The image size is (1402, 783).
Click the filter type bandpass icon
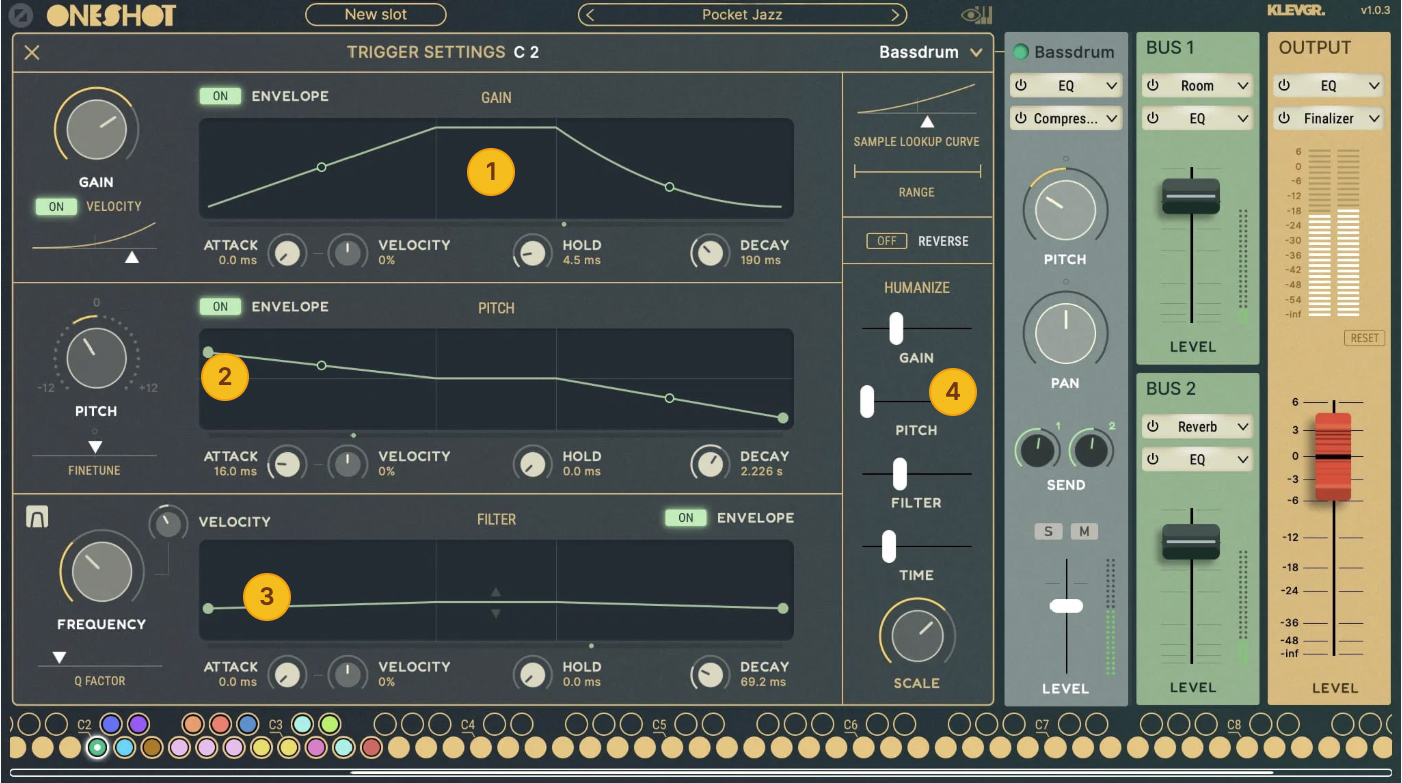pyautogui.click(x=37, y=517)
